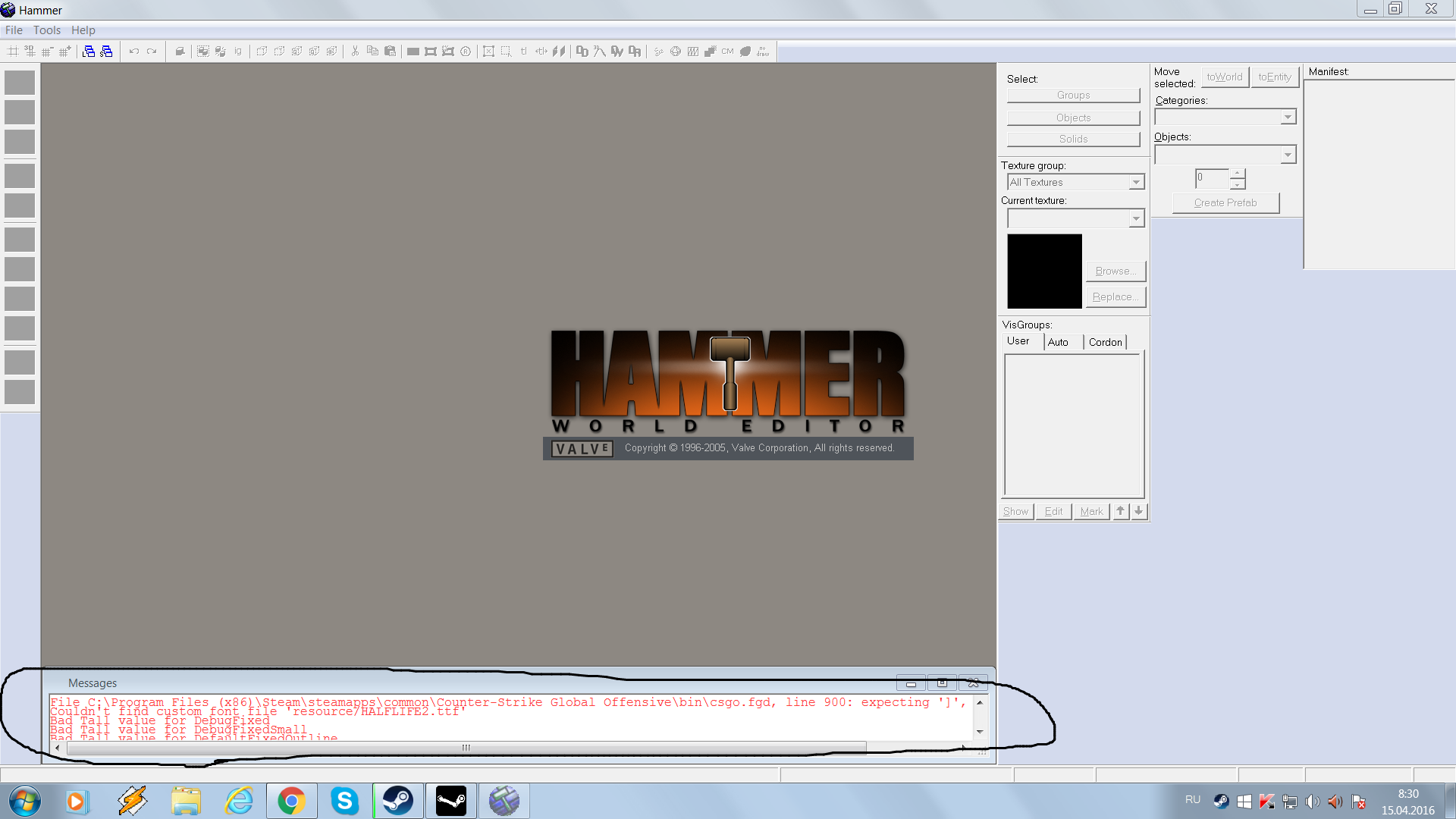The width and height of the screenshot is (1456, 819).
Task: Open Steam from the taskbar
Action: tap(397, 801)
